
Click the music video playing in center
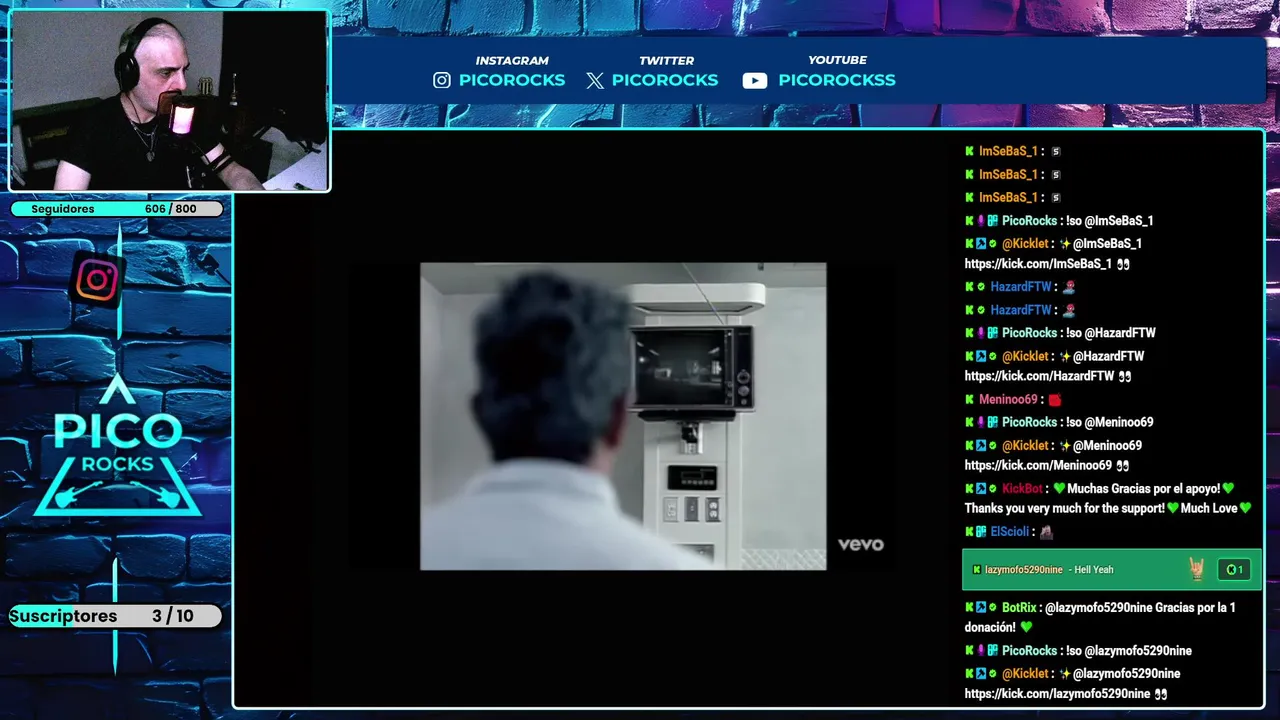coord(623,416)
